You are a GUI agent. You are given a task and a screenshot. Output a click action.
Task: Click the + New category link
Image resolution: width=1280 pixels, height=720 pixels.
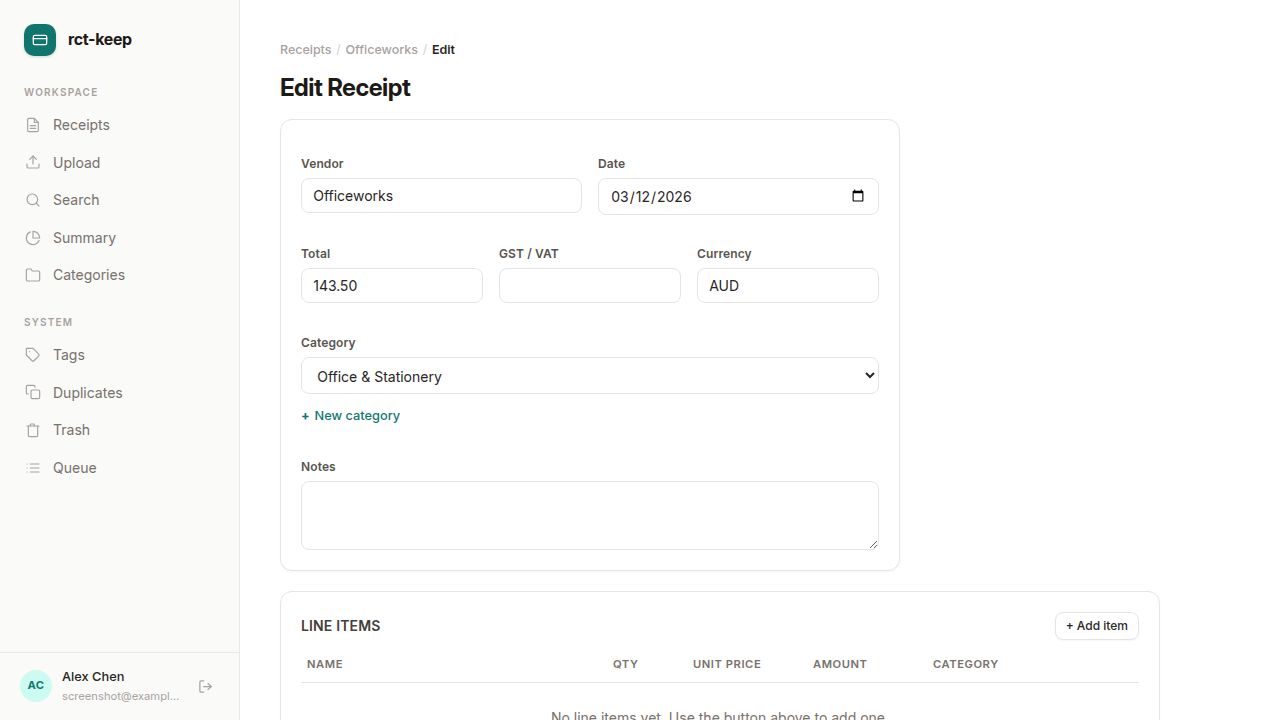350,415
